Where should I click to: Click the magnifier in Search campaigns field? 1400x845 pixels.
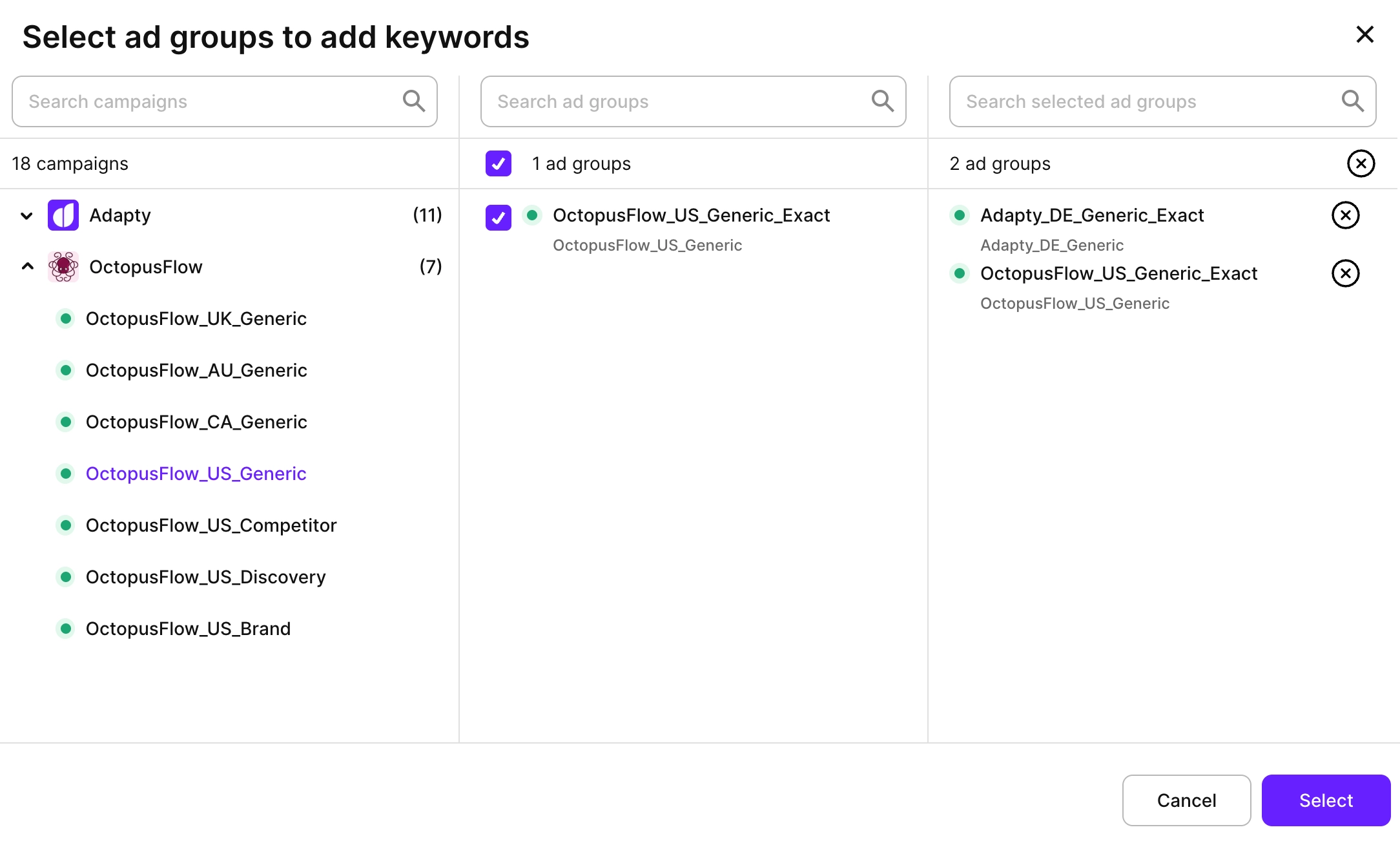tap(414, 101)
